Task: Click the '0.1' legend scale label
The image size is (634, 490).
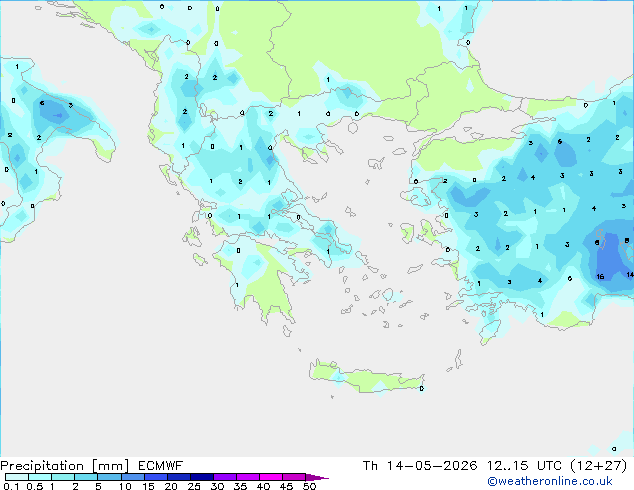Action: (11, 486)
